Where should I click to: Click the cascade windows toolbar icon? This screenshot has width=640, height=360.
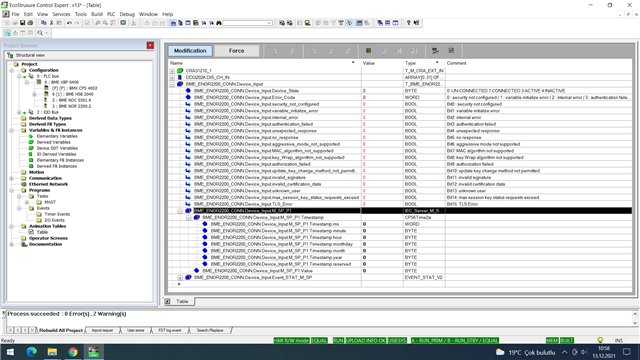(x=380, y=23)
